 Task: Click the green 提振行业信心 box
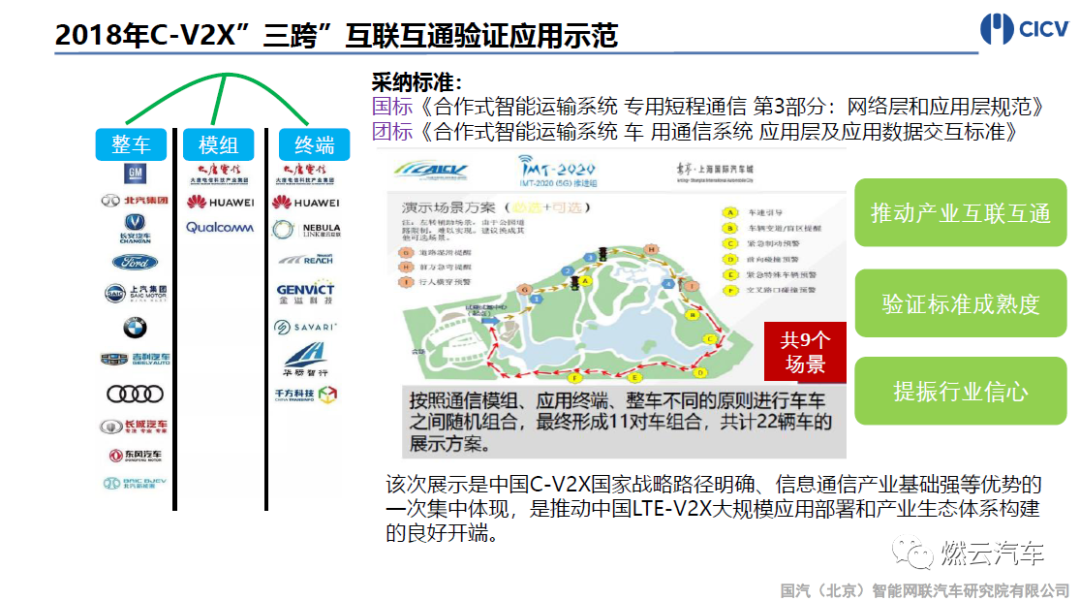[960, 391]
